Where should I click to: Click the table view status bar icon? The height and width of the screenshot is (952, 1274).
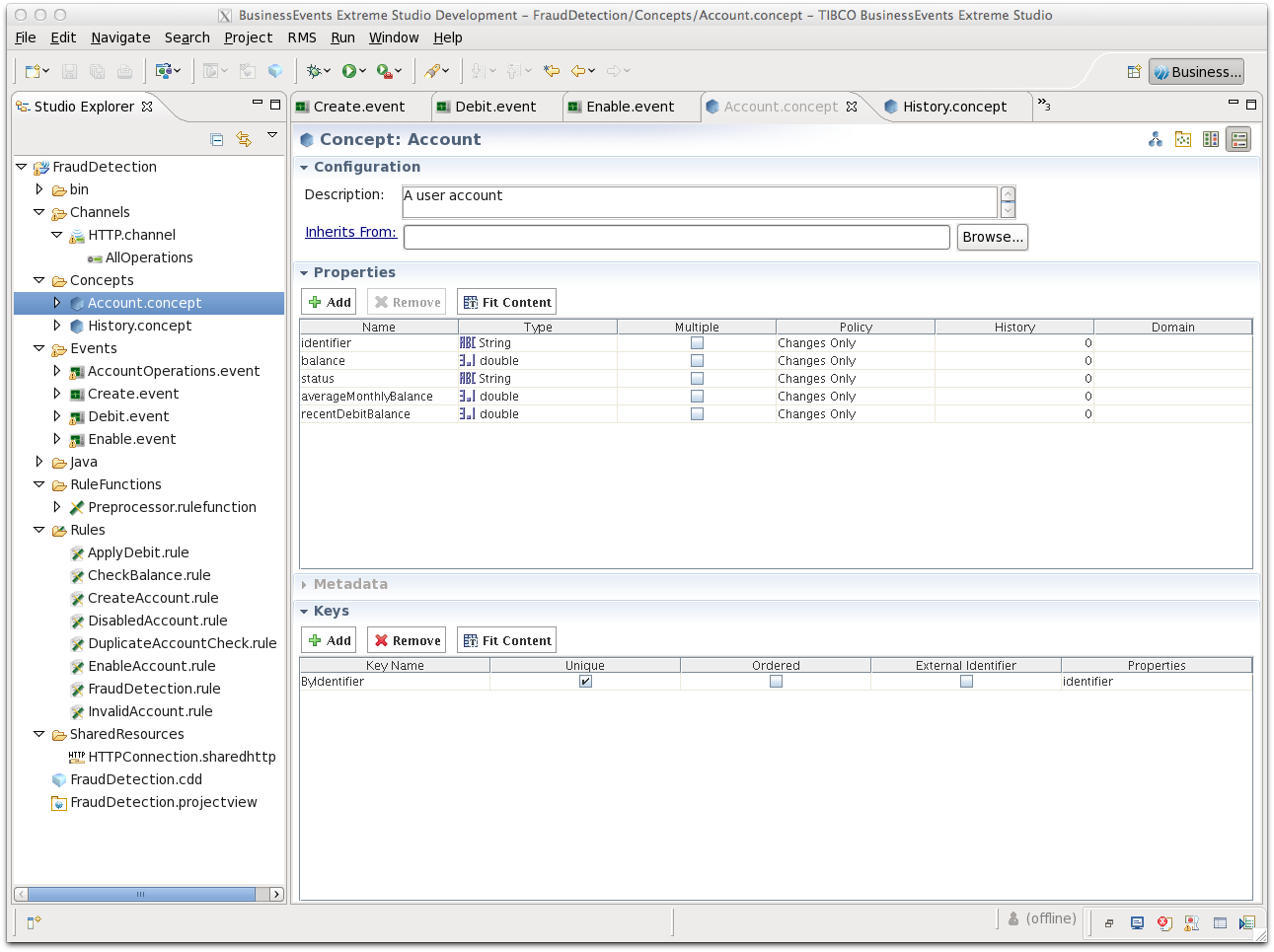point(1220,923)
